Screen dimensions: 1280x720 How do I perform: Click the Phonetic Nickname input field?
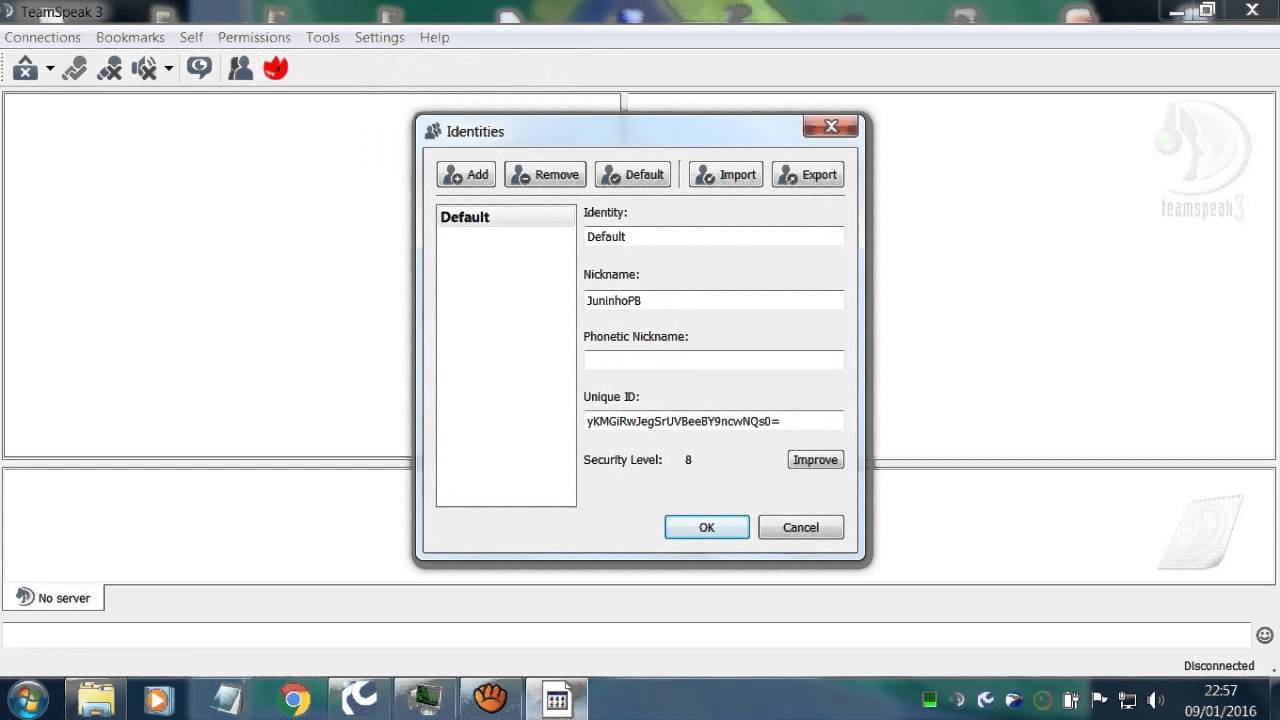713,360
